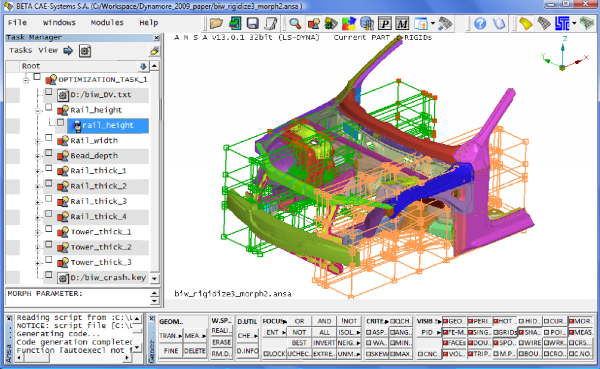
Task: Expand the Tower_thick_2 tree node
Action: [x=38, y=248]
